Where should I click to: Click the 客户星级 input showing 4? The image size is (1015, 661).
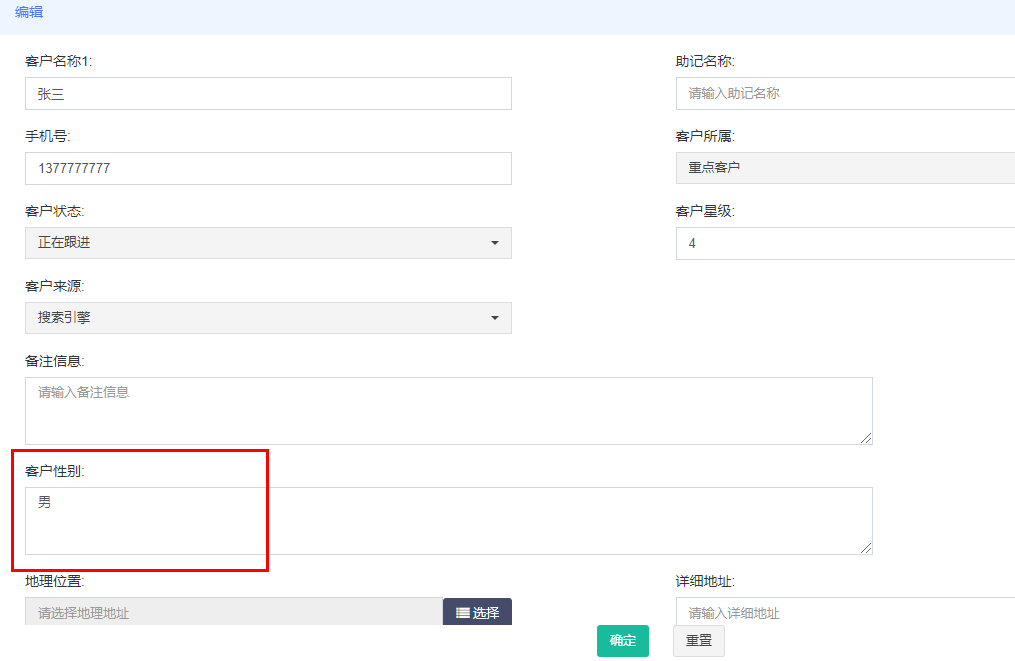coord(845,243)
